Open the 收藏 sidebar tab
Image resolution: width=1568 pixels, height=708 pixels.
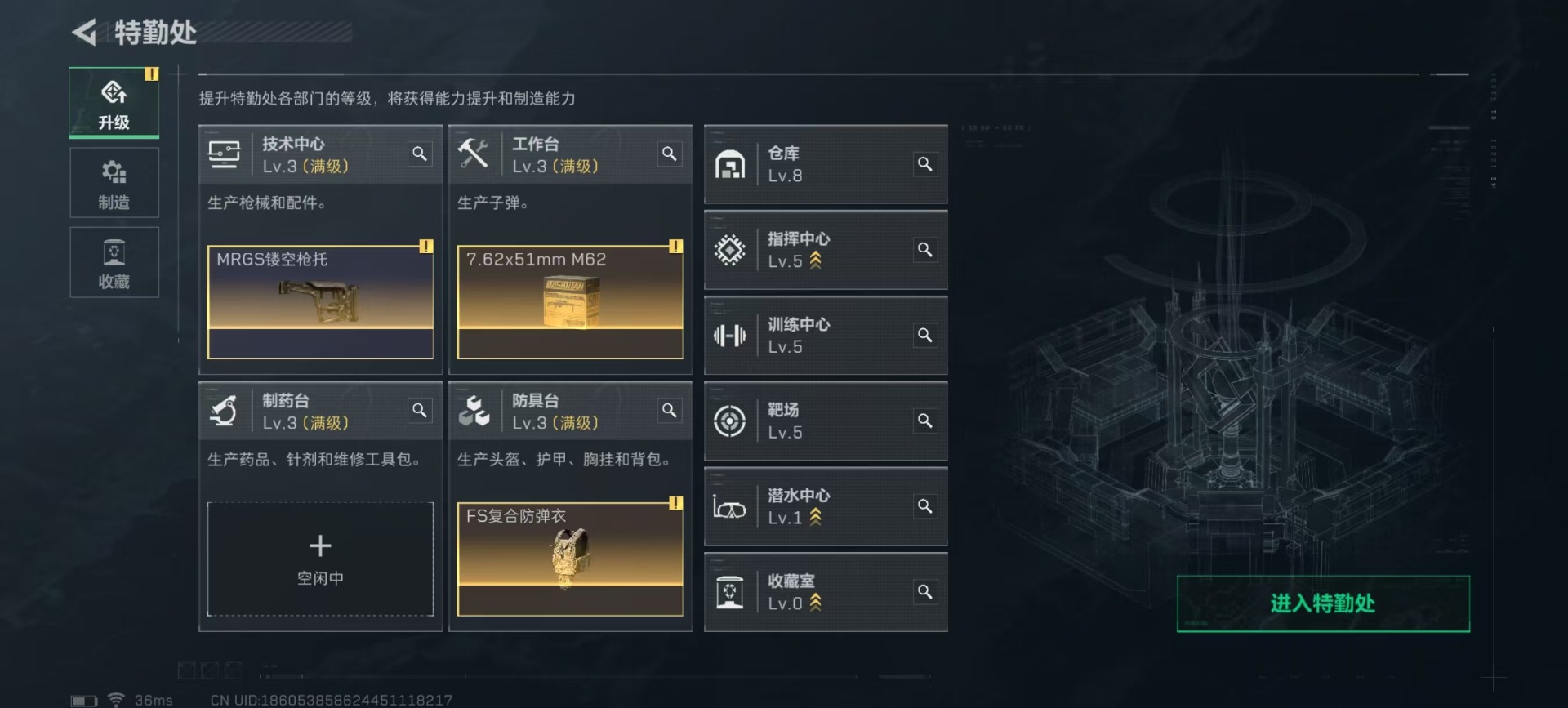[x=114, y=262]
